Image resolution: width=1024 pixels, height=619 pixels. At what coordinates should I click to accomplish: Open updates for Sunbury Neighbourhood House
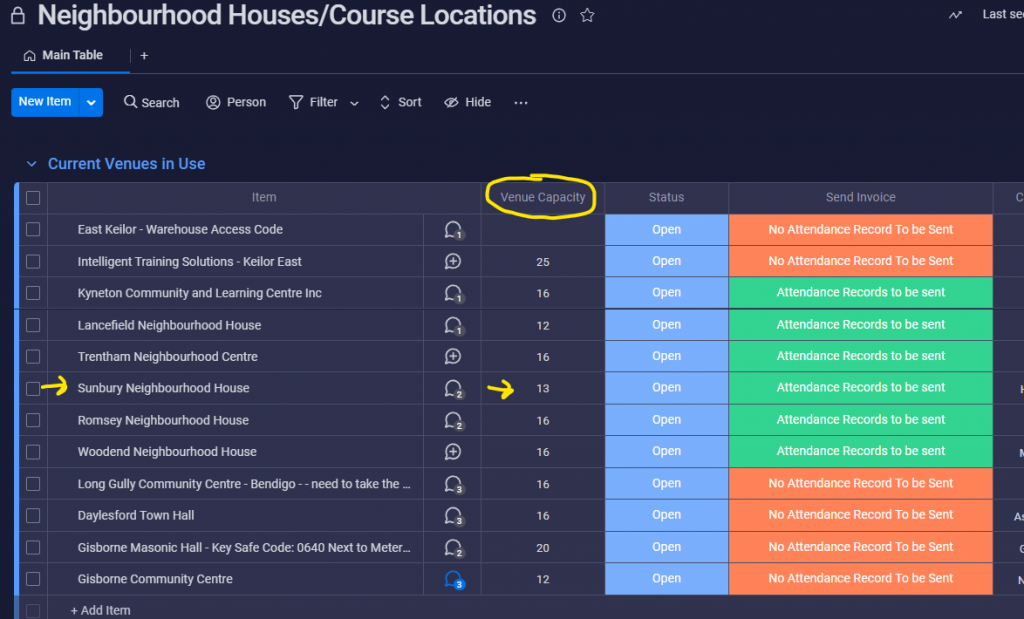click(453, 389)
